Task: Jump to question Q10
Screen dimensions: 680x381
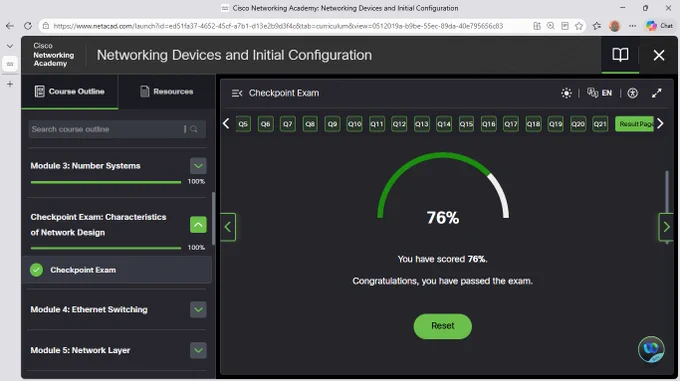Action: click(x=354, y=124)
